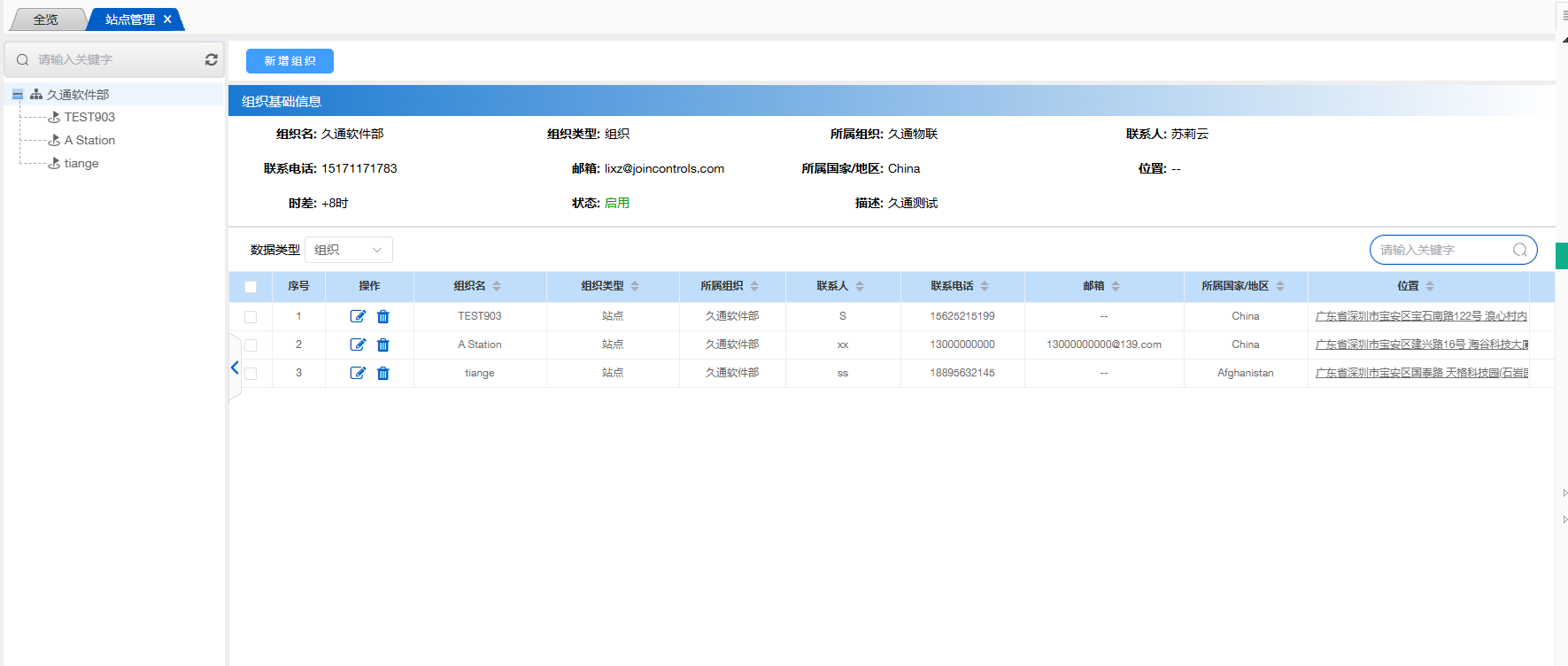Refresh the organization tree
This screenshot has width=1568, height=666.
211,59
